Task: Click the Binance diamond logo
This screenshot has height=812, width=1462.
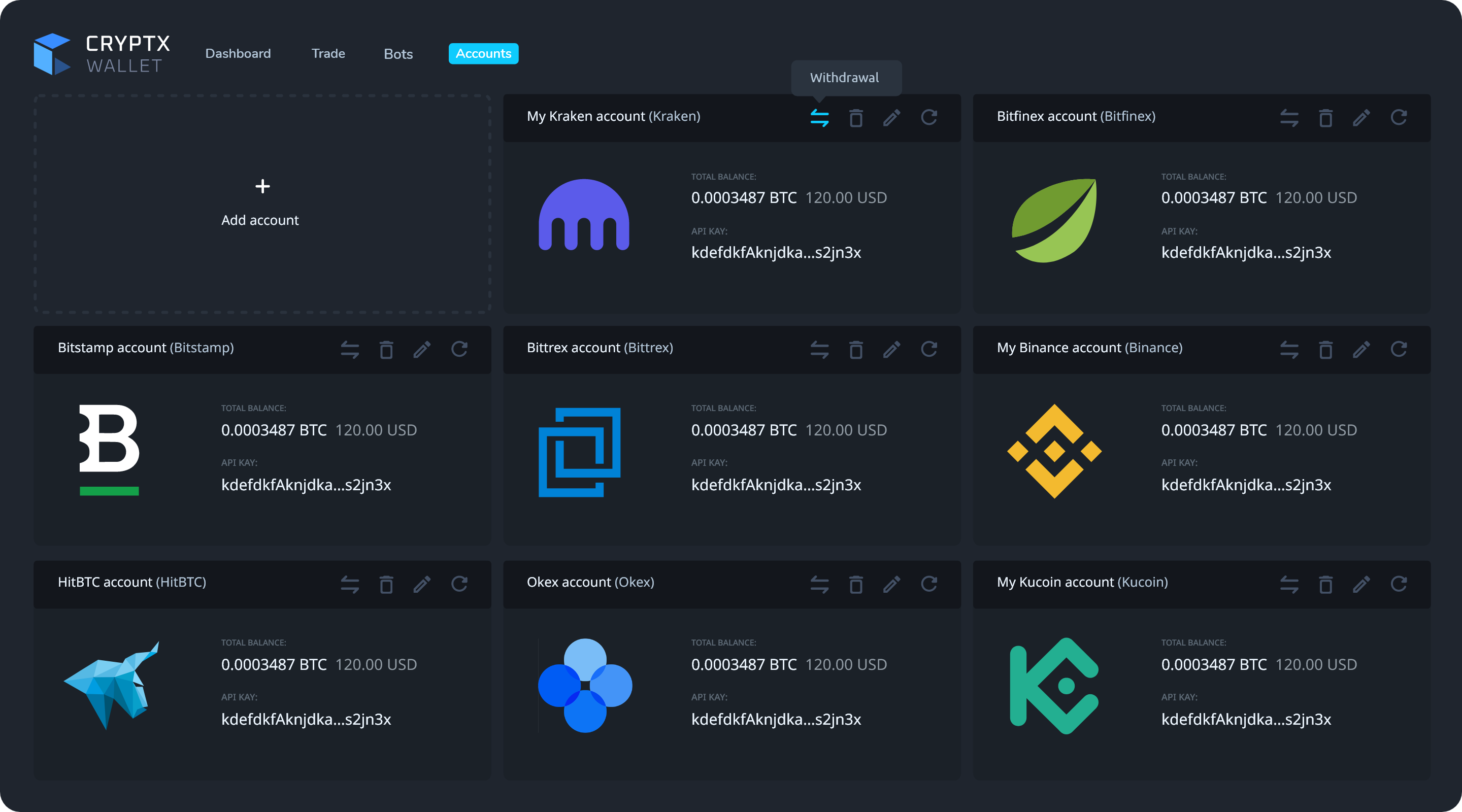Action: point(1054,451)
